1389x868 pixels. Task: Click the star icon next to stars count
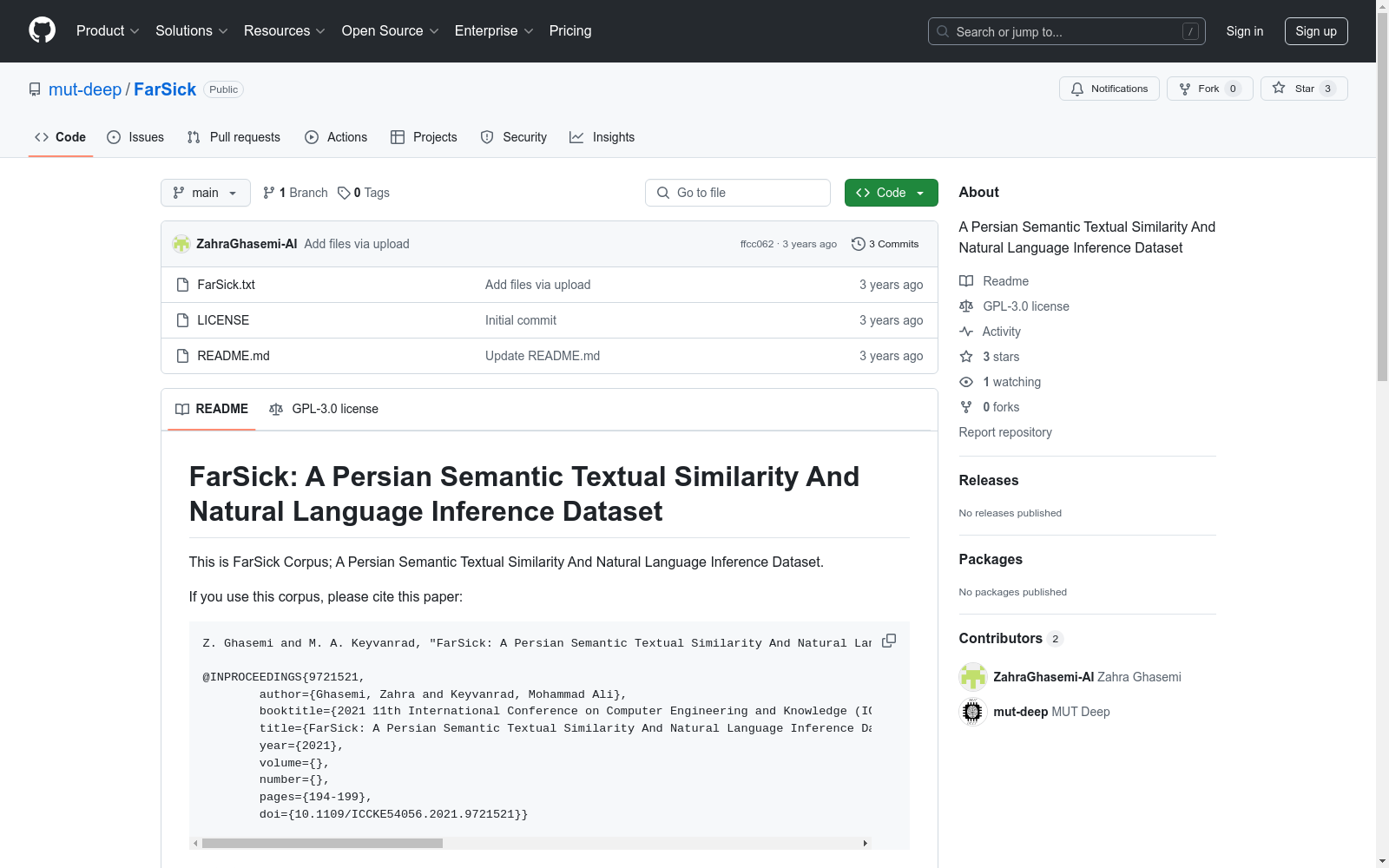pyautogui.click(x=966, y=357)
